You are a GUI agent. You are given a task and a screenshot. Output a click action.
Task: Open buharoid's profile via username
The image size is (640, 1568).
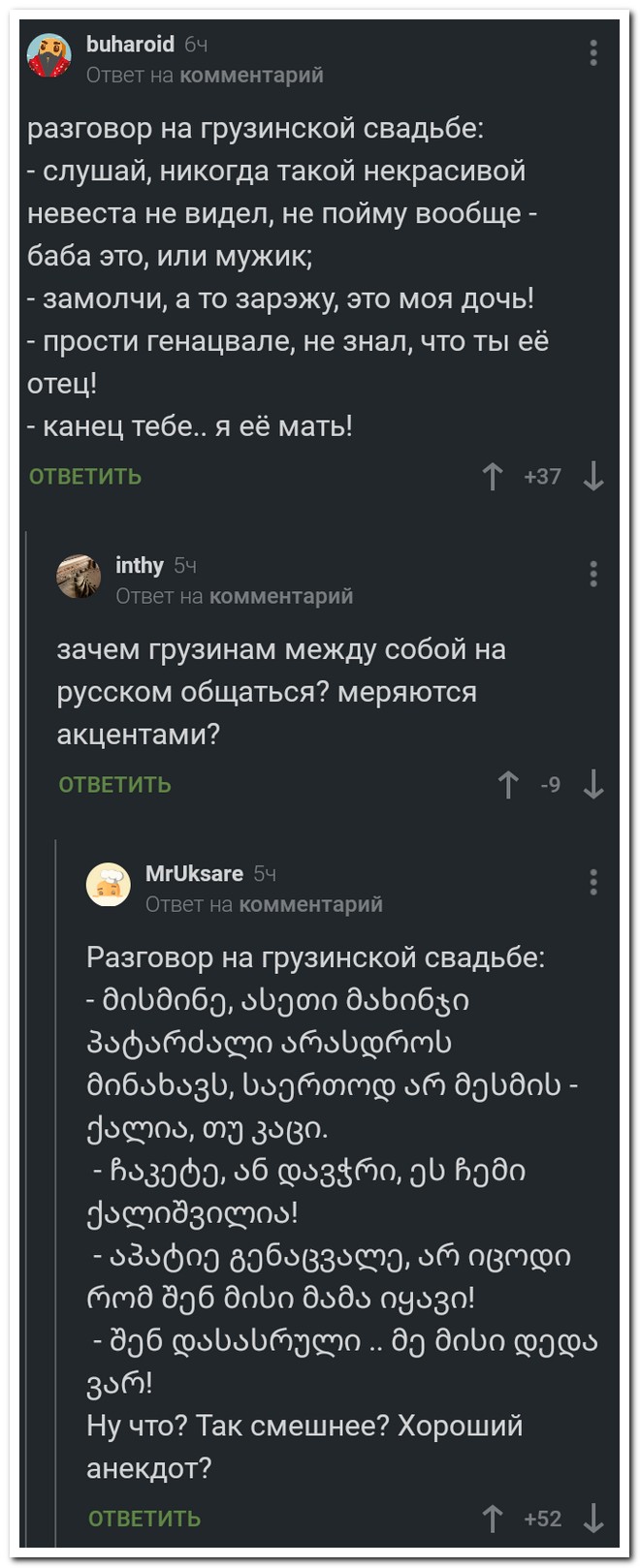[x=130, y=45]
